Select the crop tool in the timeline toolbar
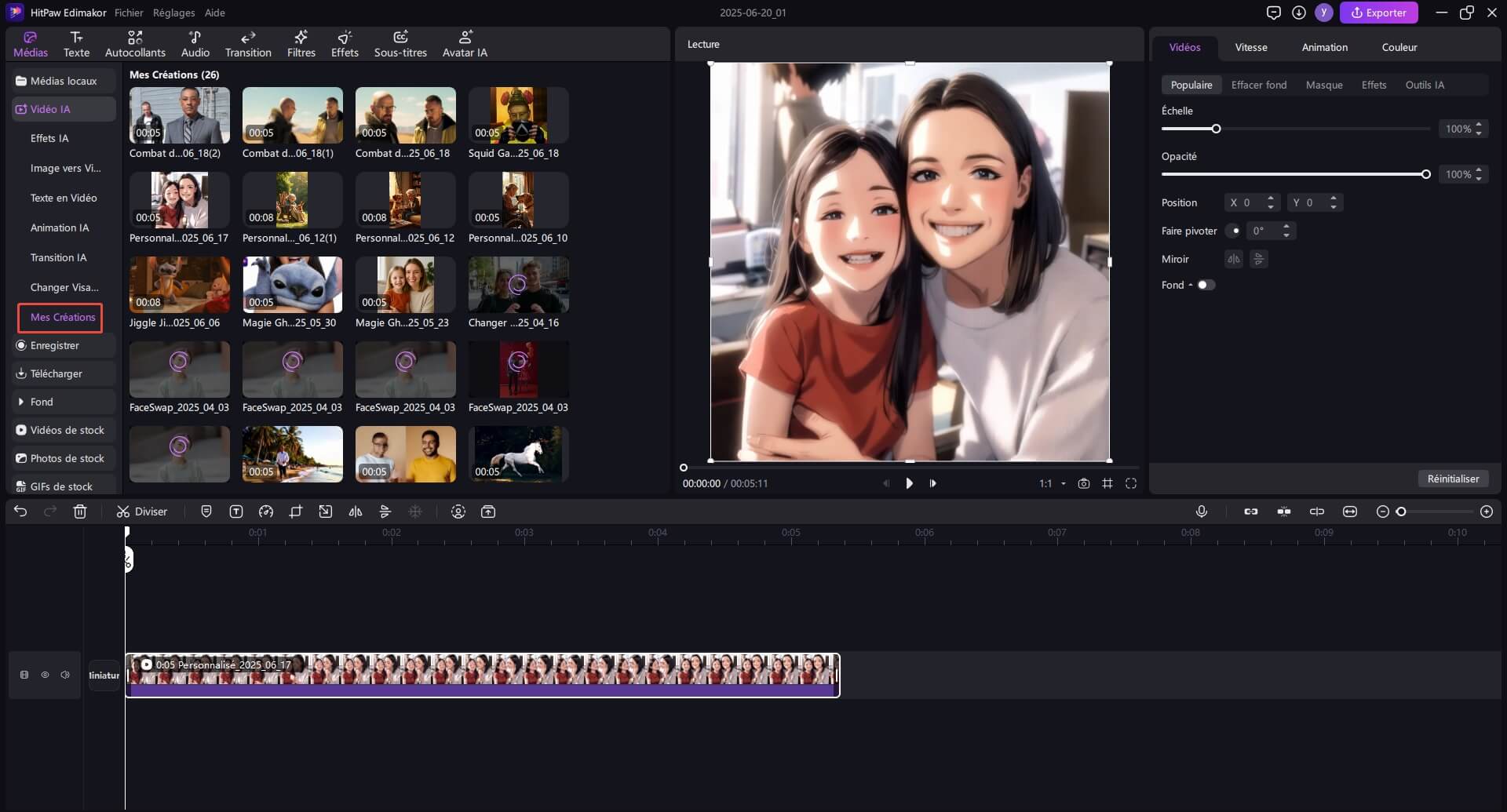 [296, 512]
